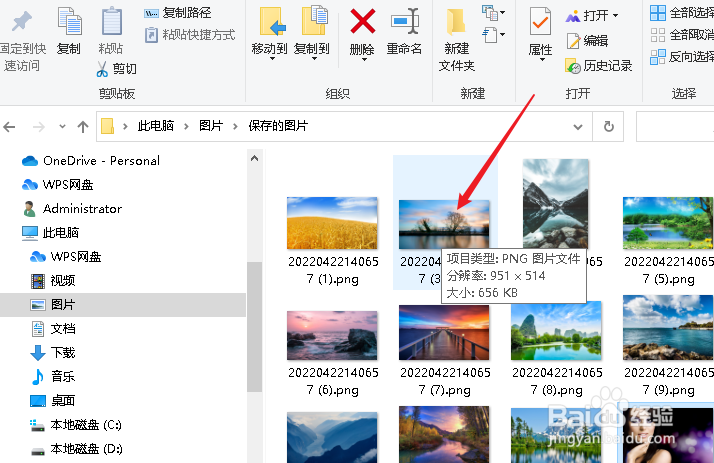The height and width of the screenshot is (463, 714).
Task: Select OneDrive - Personal in the sidebar
Action: (91, 161)
